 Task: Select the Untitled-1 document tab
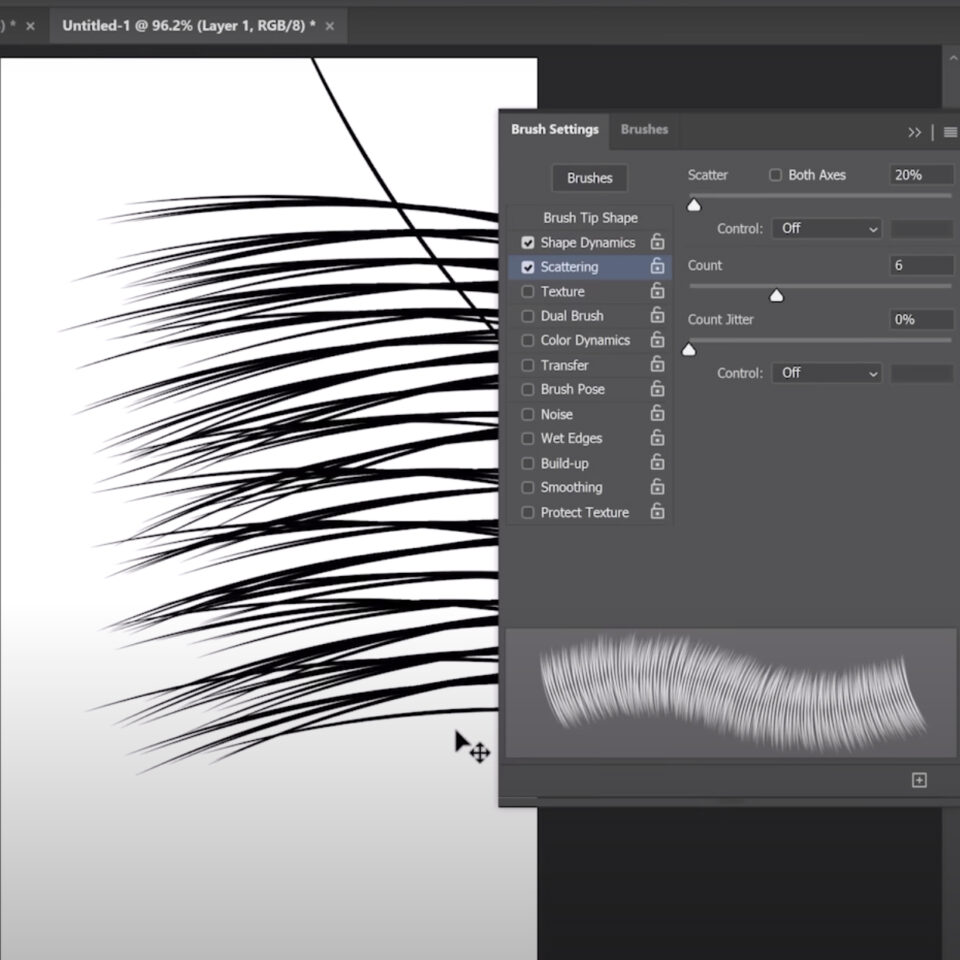(188, 26)
